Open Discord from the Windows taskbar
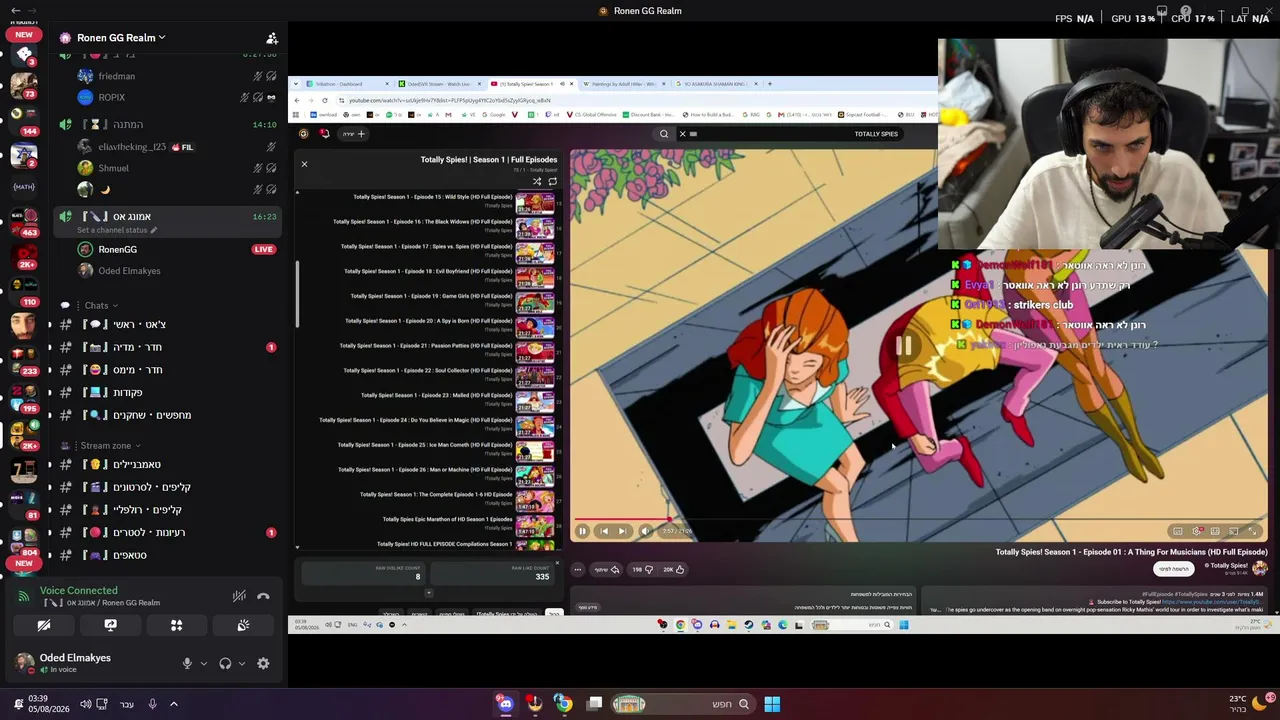 point(506,704)
